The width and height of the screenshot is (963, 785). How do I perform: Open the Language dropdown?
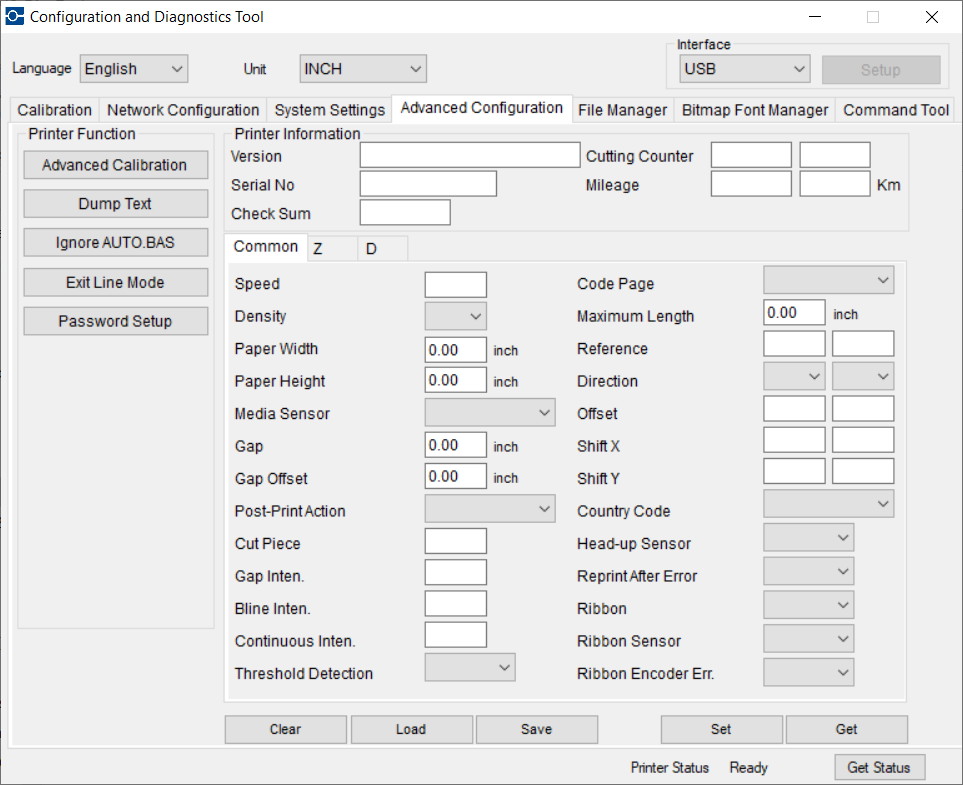[133, 69]
